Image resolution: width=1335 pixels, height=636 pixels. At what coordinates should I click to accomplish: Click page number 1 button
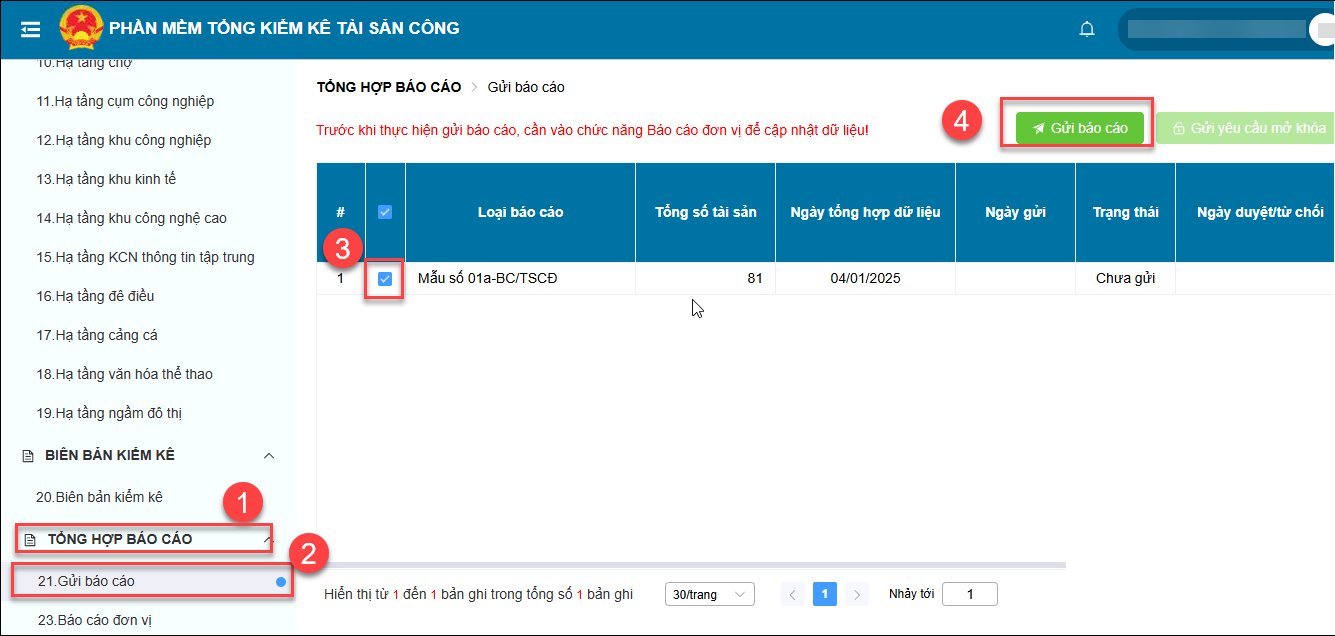(824, 594)
